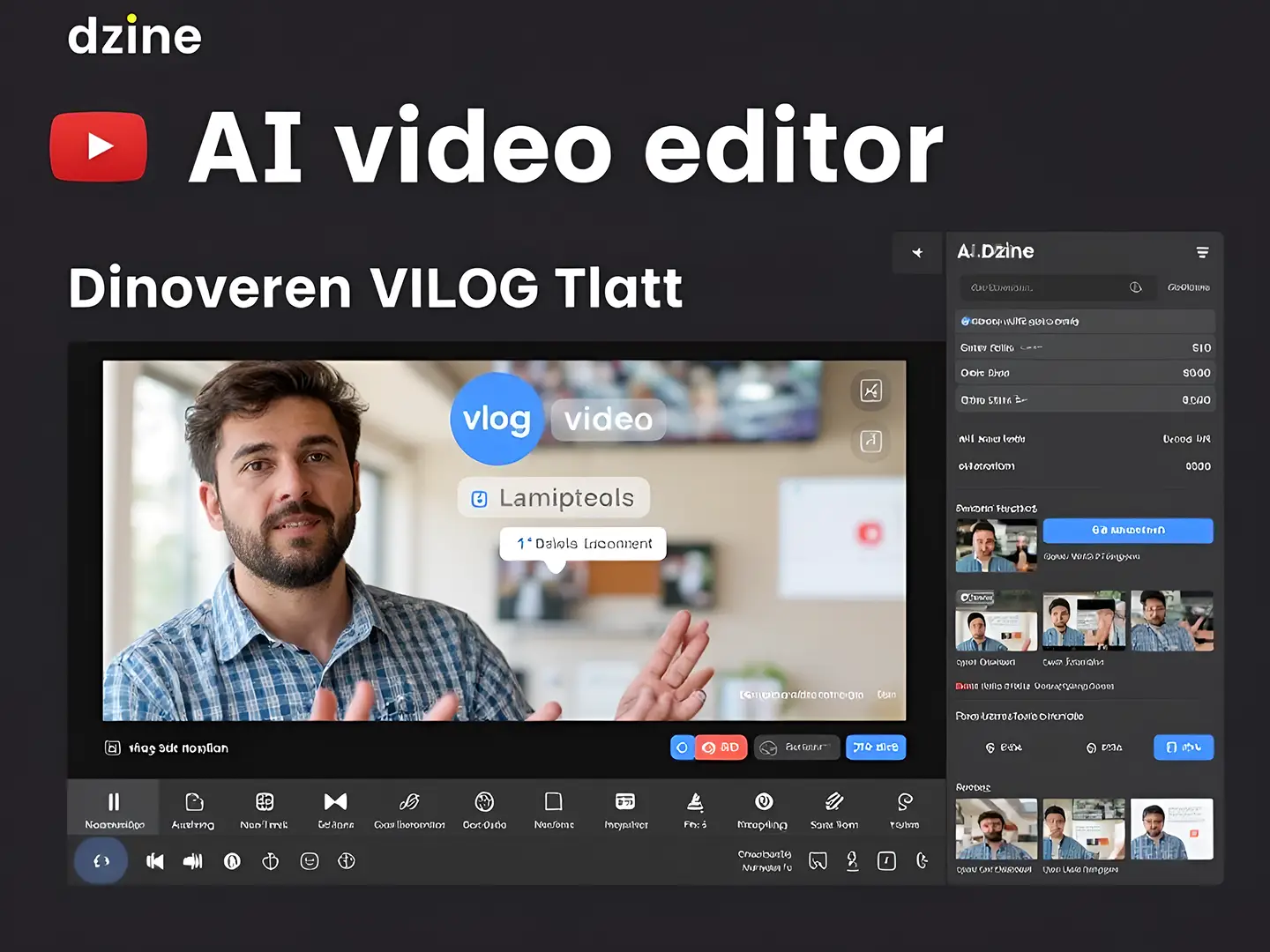Click the dark Account button under the video

tap(796, 747)
